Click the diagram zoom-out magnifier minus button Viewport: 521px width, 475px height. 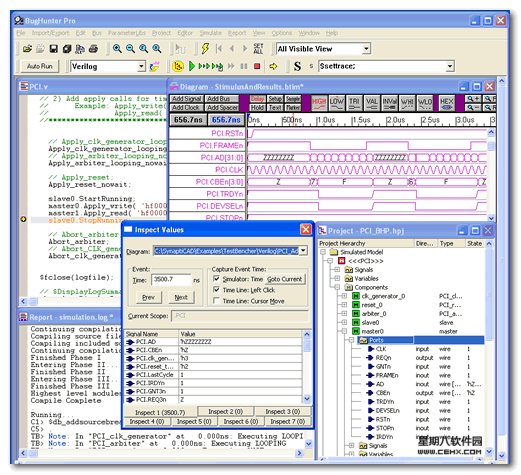click(x=473, y=107)
